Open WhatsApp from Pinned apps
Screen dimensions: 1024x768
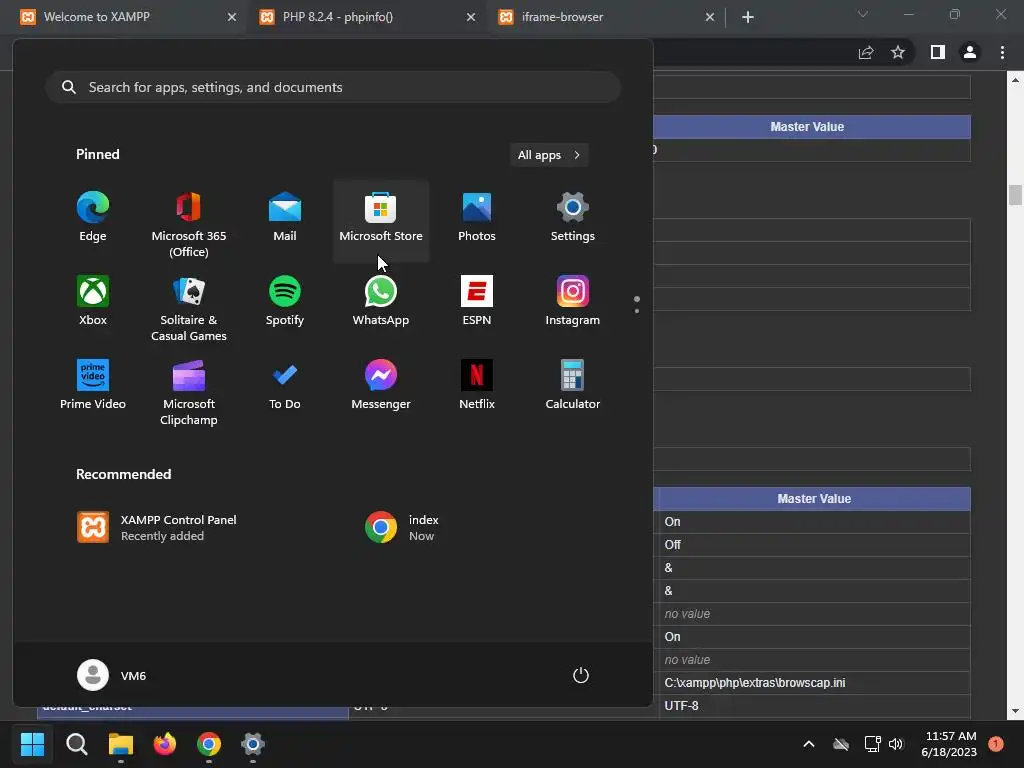[381, 302]
